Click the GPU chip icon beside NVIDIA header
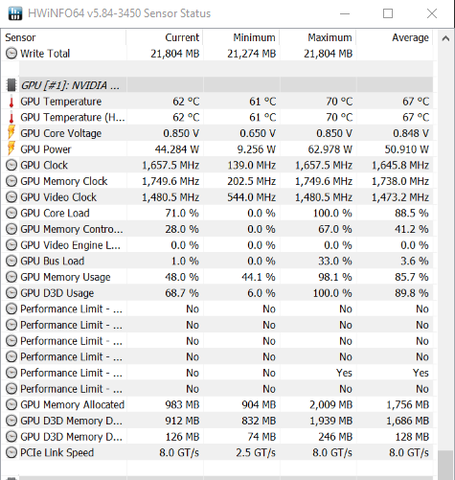 point(11,85)
